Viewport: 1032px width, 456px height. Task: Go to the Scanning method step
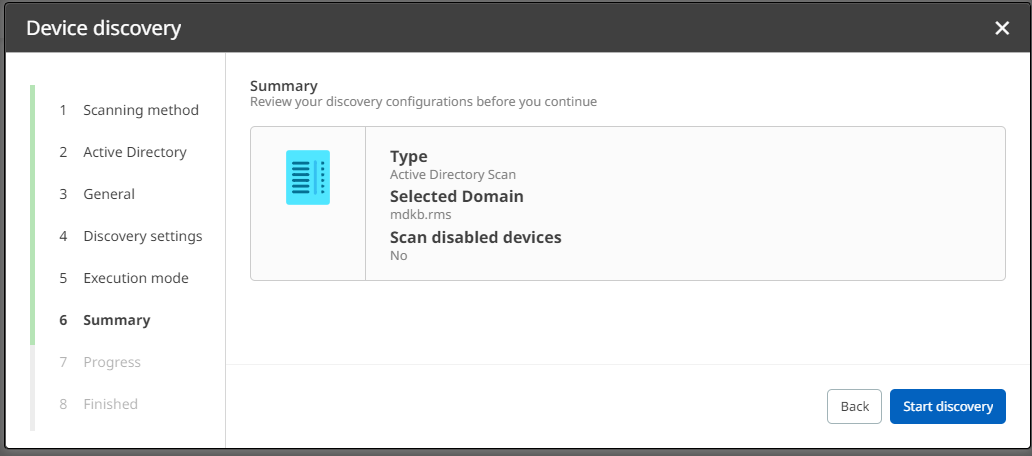click(140, 110)
